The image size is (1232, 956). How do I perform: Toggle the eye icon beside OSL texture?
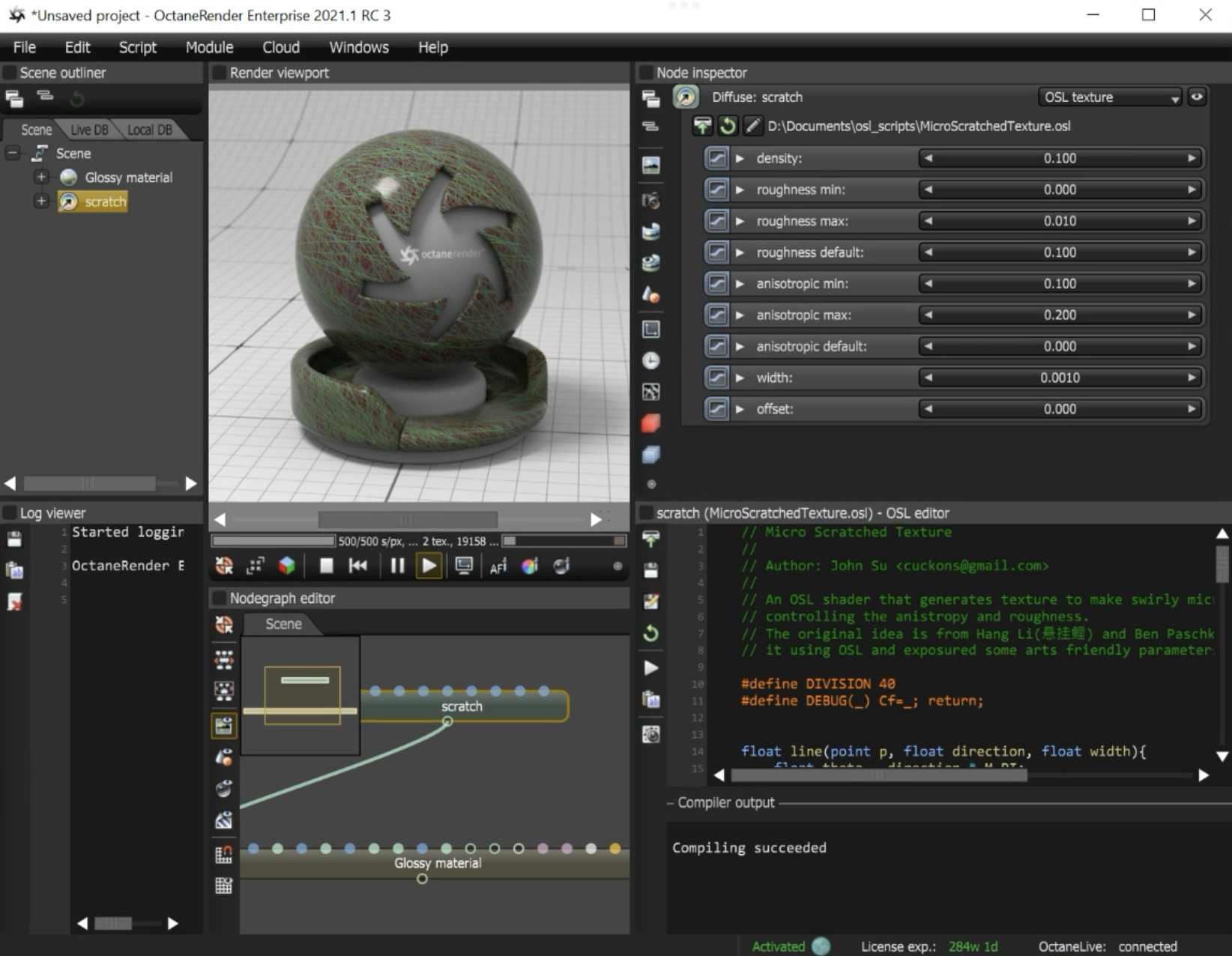pyautogui.click(x=1197, y=97)
